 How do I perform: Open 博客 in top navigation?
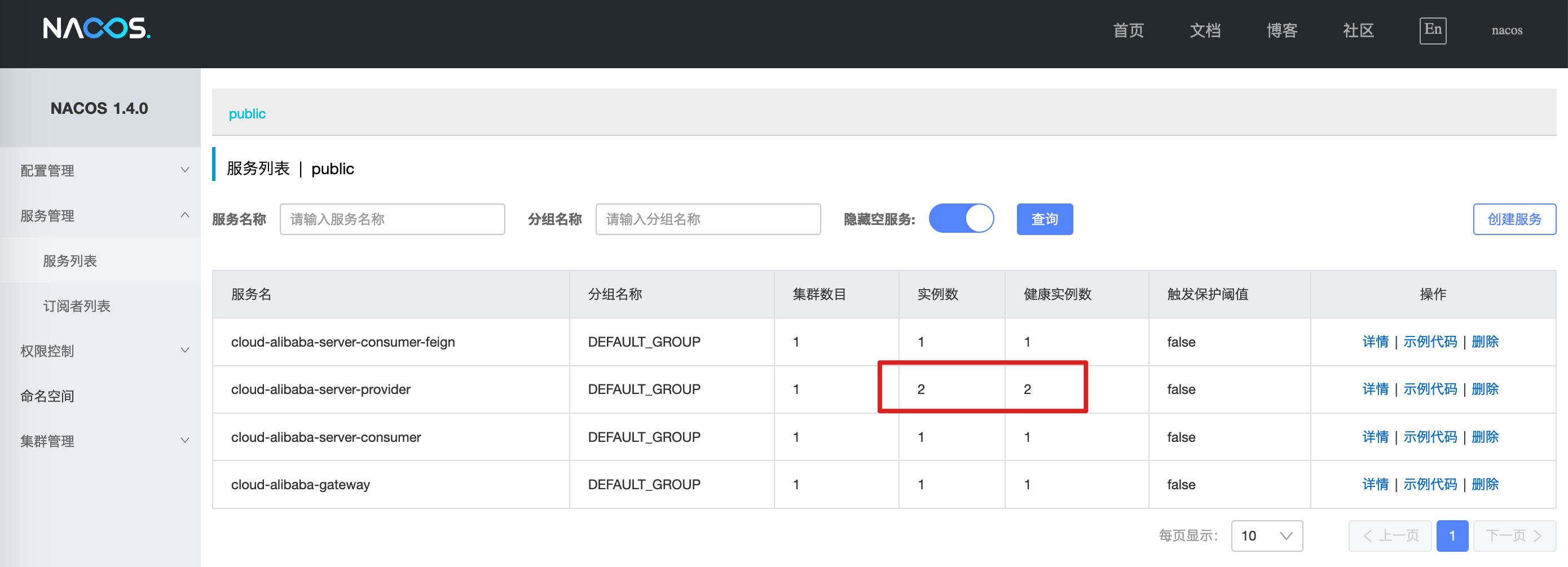1282,30
